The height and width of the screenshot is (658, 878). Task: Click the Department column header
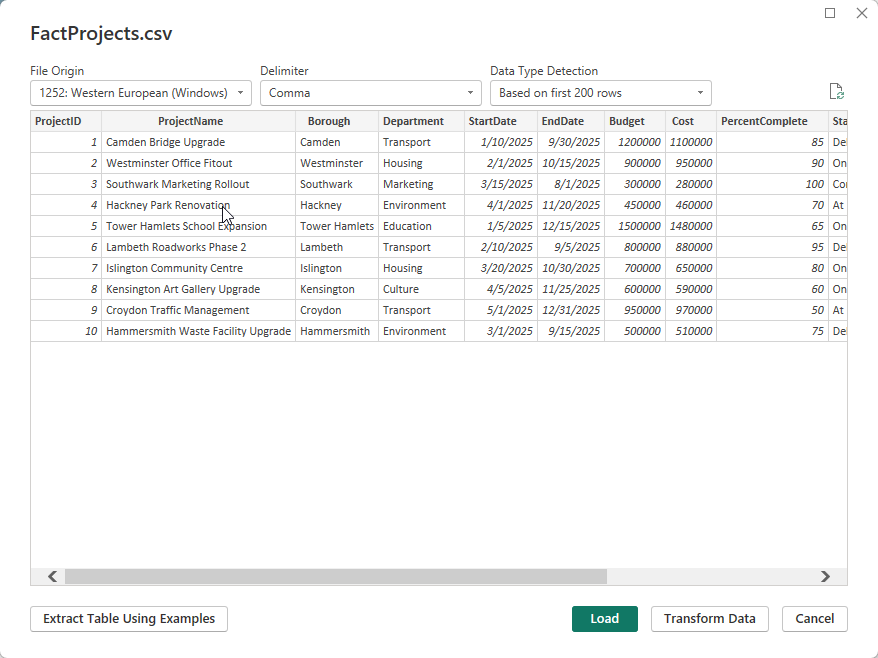421,121
